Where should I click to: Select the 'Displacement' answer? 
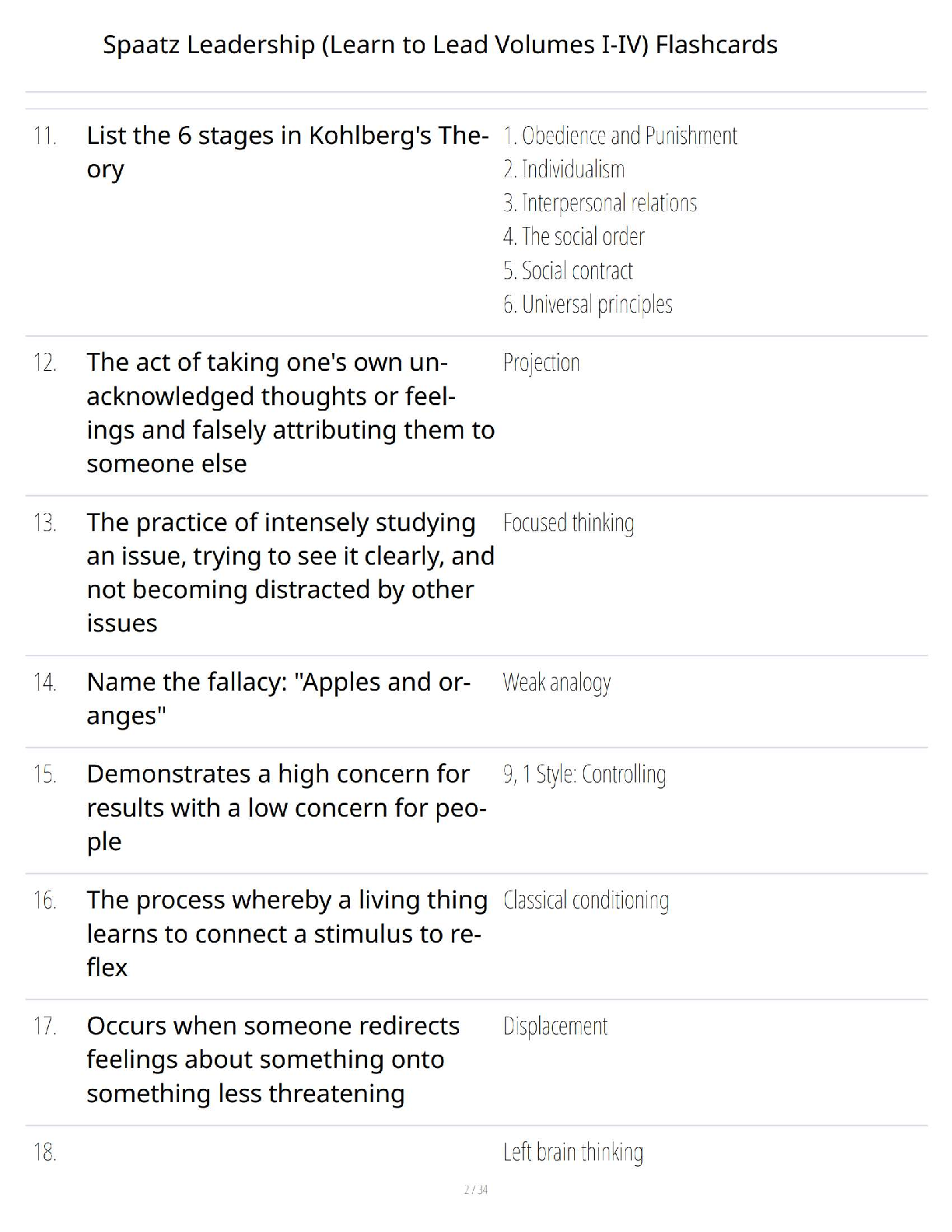tap(555, 1027)
